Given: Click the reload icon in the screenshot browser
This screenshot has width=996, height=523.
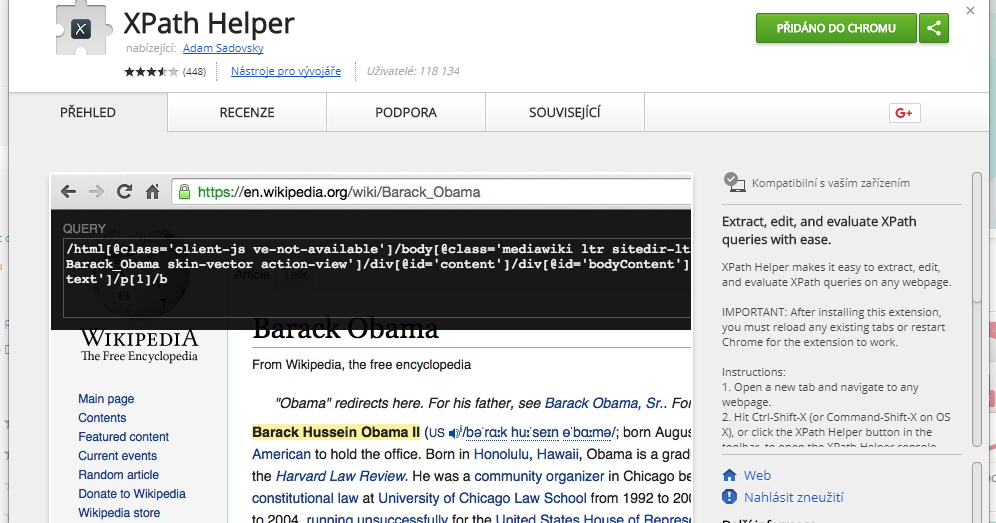Looking at the screenshot, I should (124, 191).
